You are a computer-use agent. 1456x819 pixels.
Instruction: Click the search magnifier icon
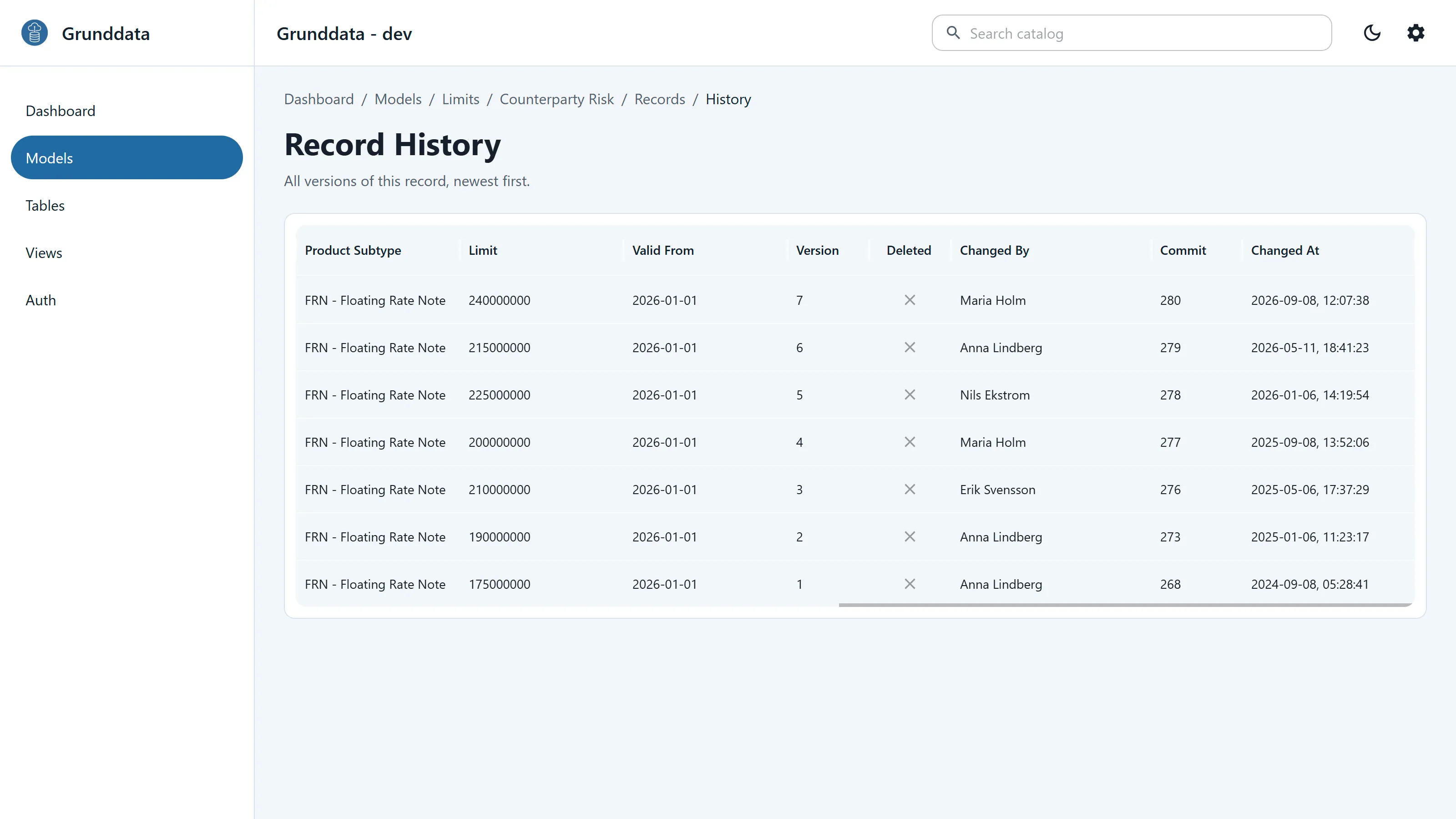click(953, 33)
